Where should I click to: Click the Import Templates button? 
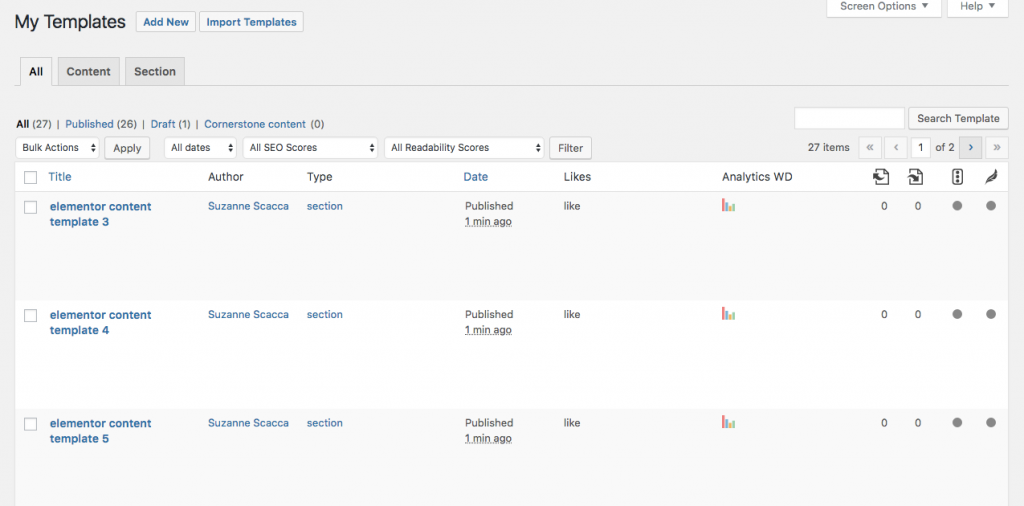coord(251,22)
